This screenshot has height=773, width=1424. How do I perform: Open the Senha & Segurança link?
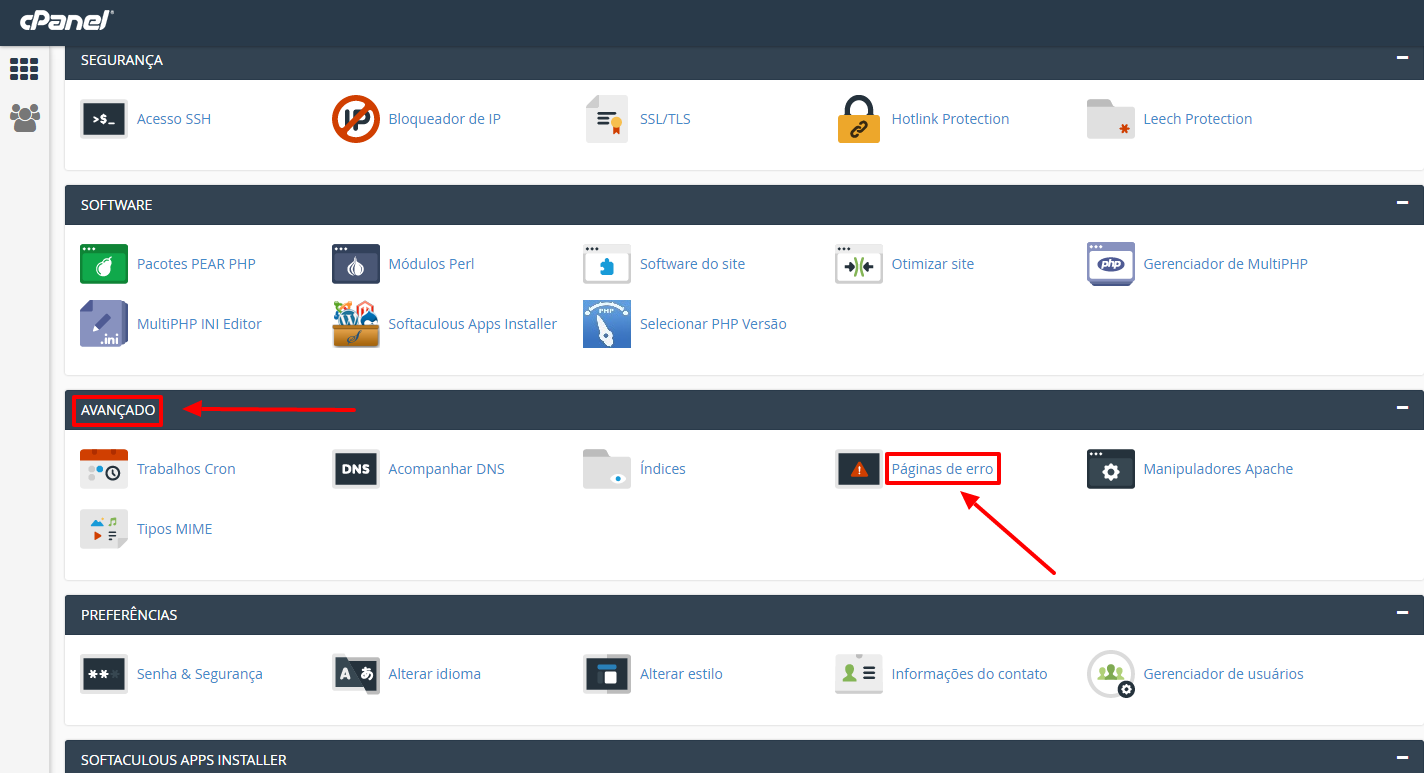click(200, 674)
